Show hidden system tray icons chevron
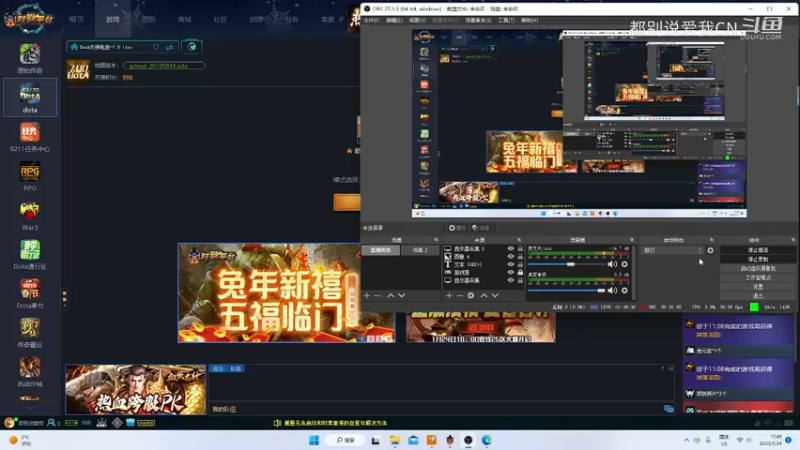 tap(686, 440)
